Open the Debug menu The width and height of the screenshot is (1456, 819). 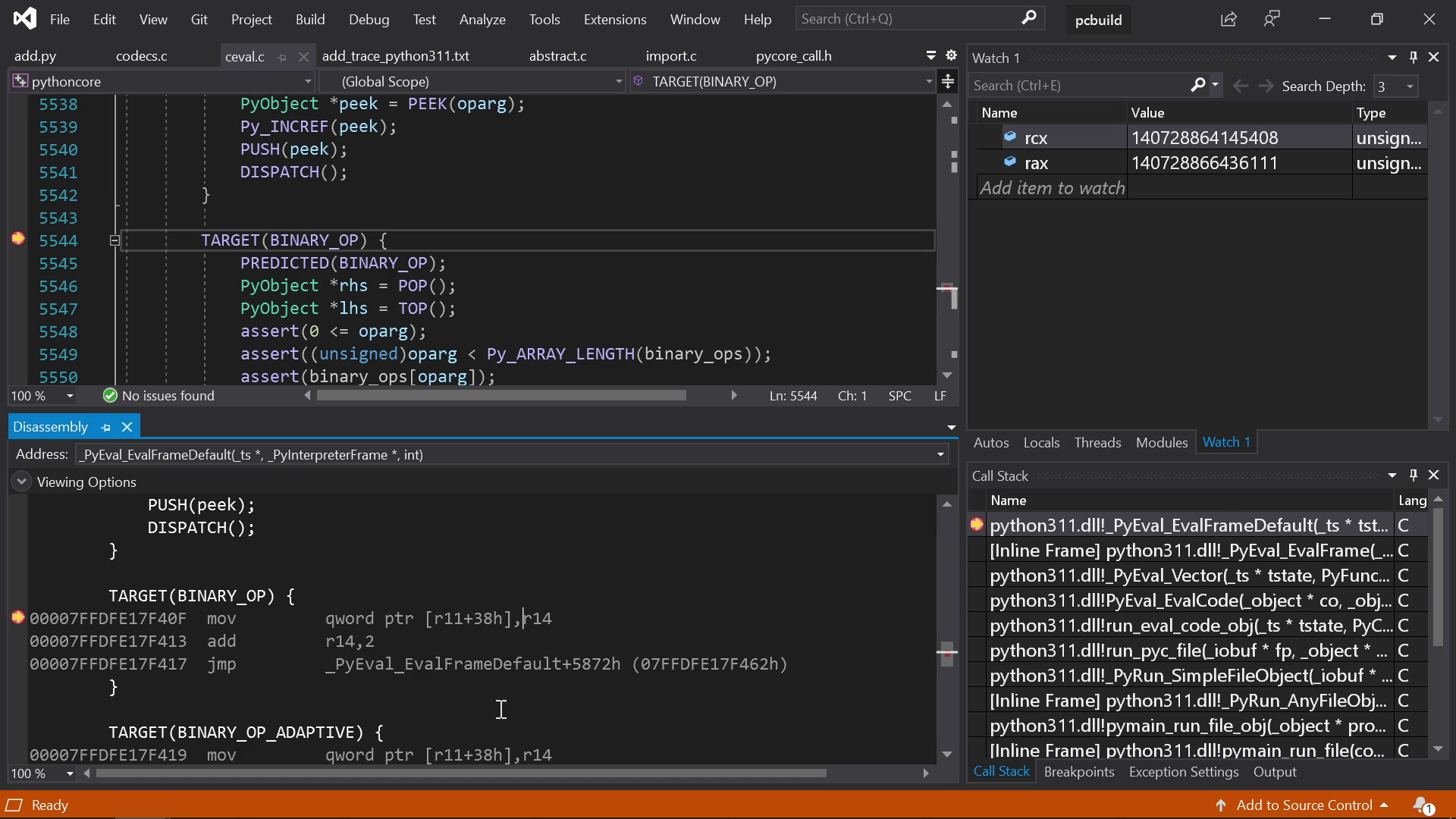(x=369, y=20)
